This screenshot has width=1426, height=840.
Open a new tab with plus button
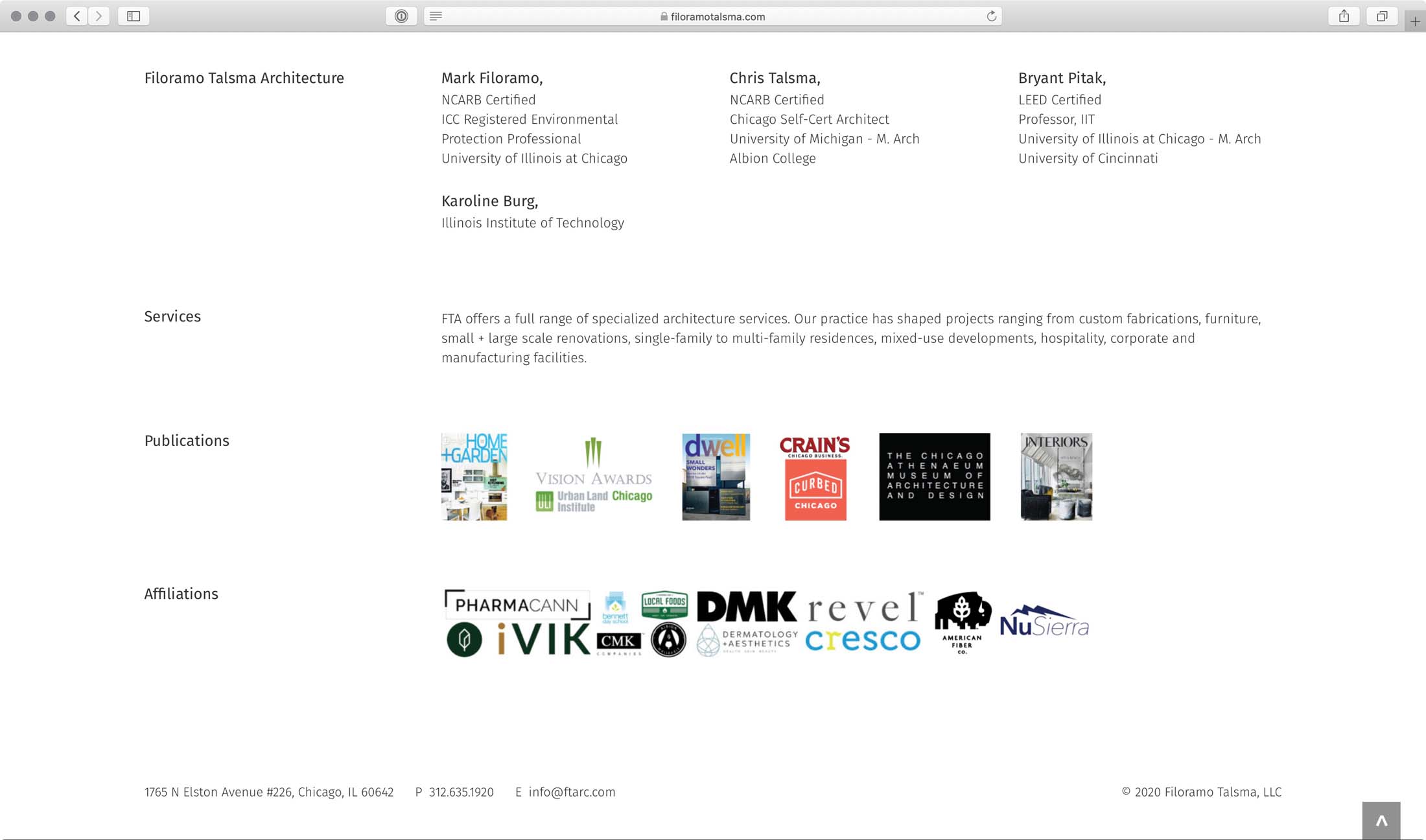coord(1415,21)
